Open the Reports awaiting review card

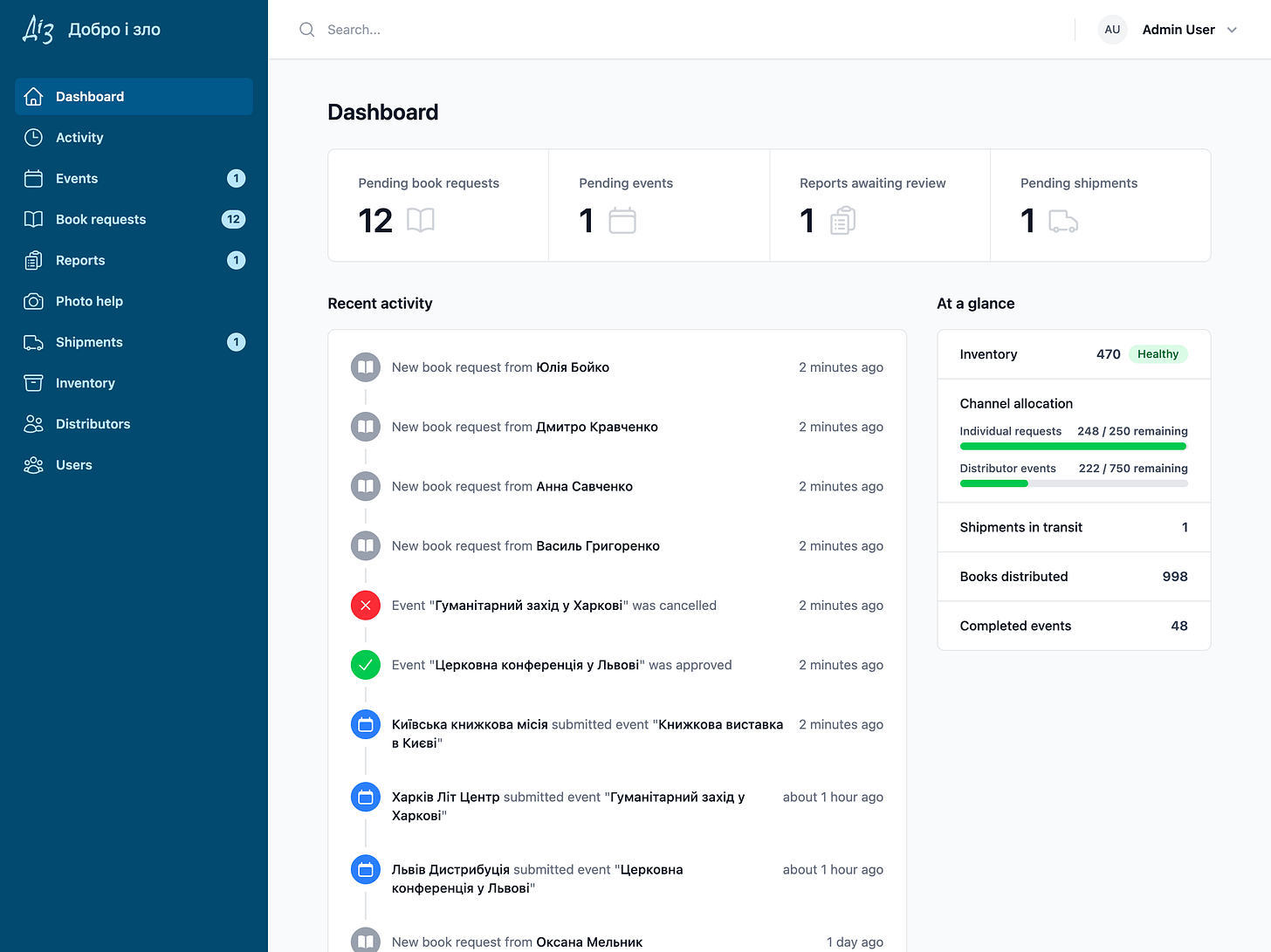(x=880, y=205)
